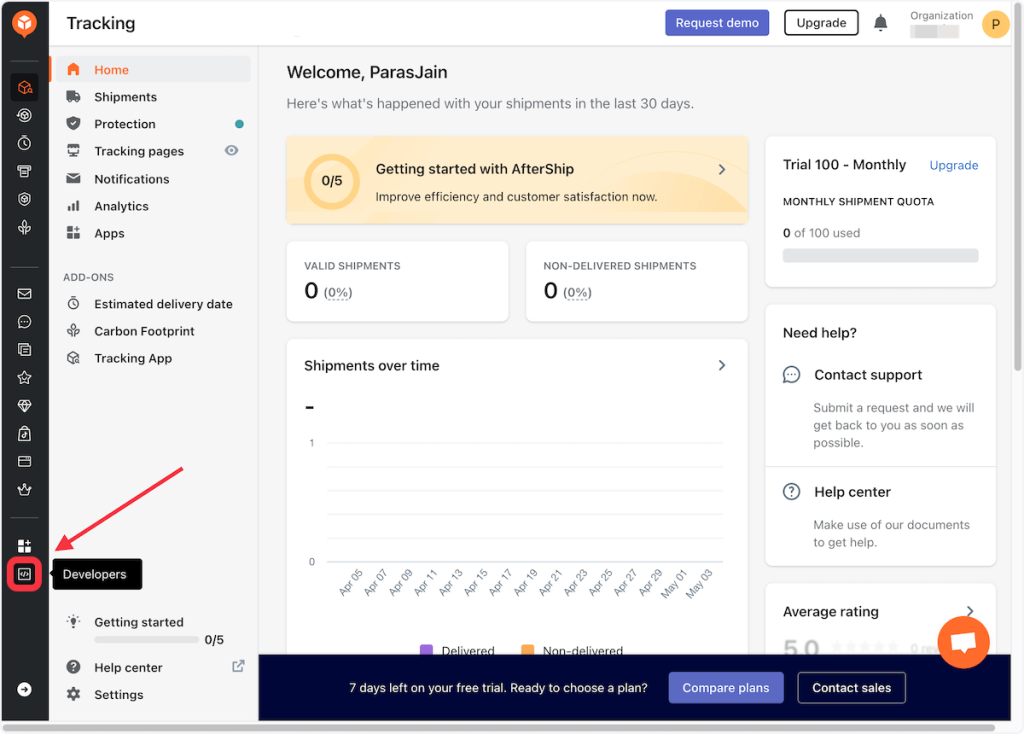Click the user avatar P icon
1024x734 pixels.
click(x=995, y=24)
